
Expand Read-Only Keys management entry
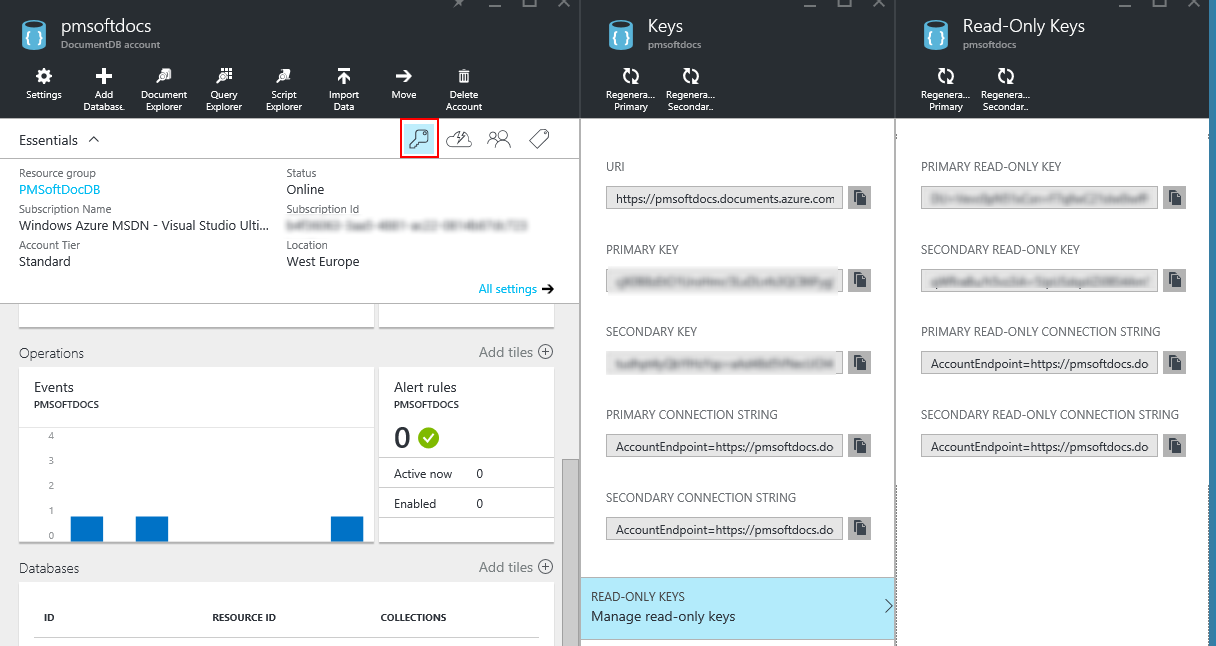[737, 607]
